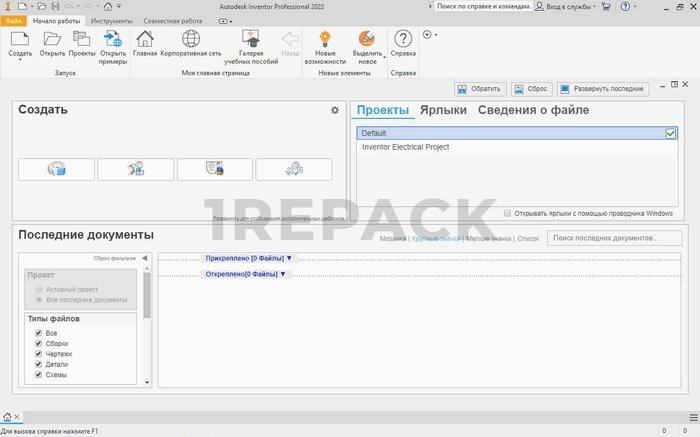700x437 pixels.
Task: Open Create panel settings gear
Action: (335, 111)
